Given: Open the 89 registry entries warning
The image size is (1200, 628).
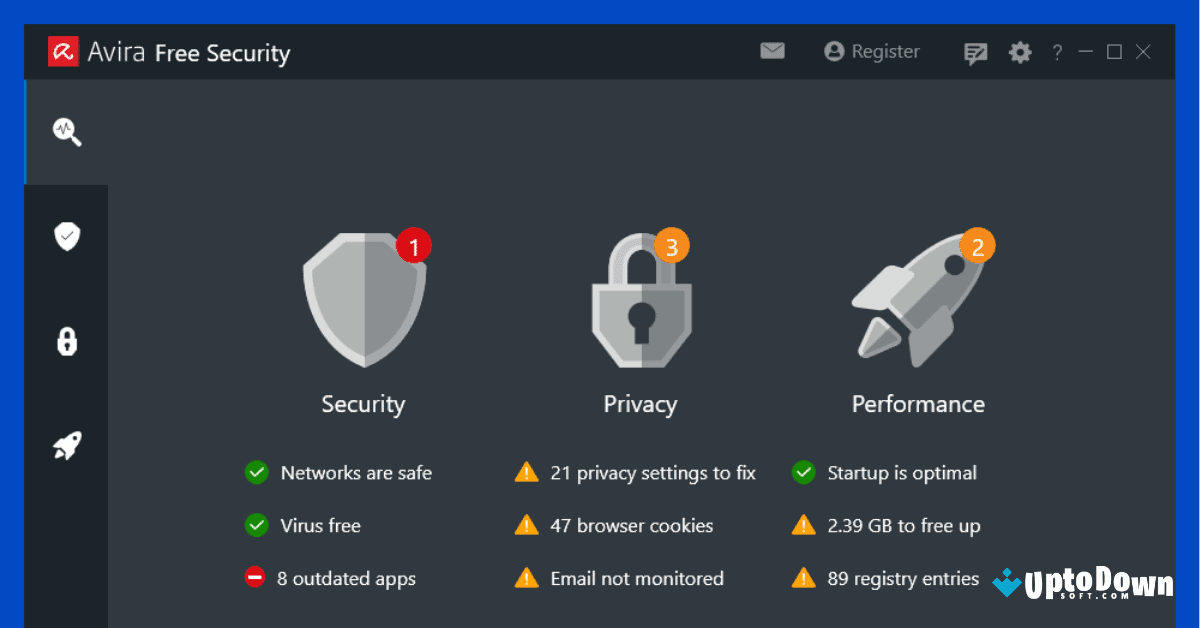Looking at the screenshot, I should (902, 578).
